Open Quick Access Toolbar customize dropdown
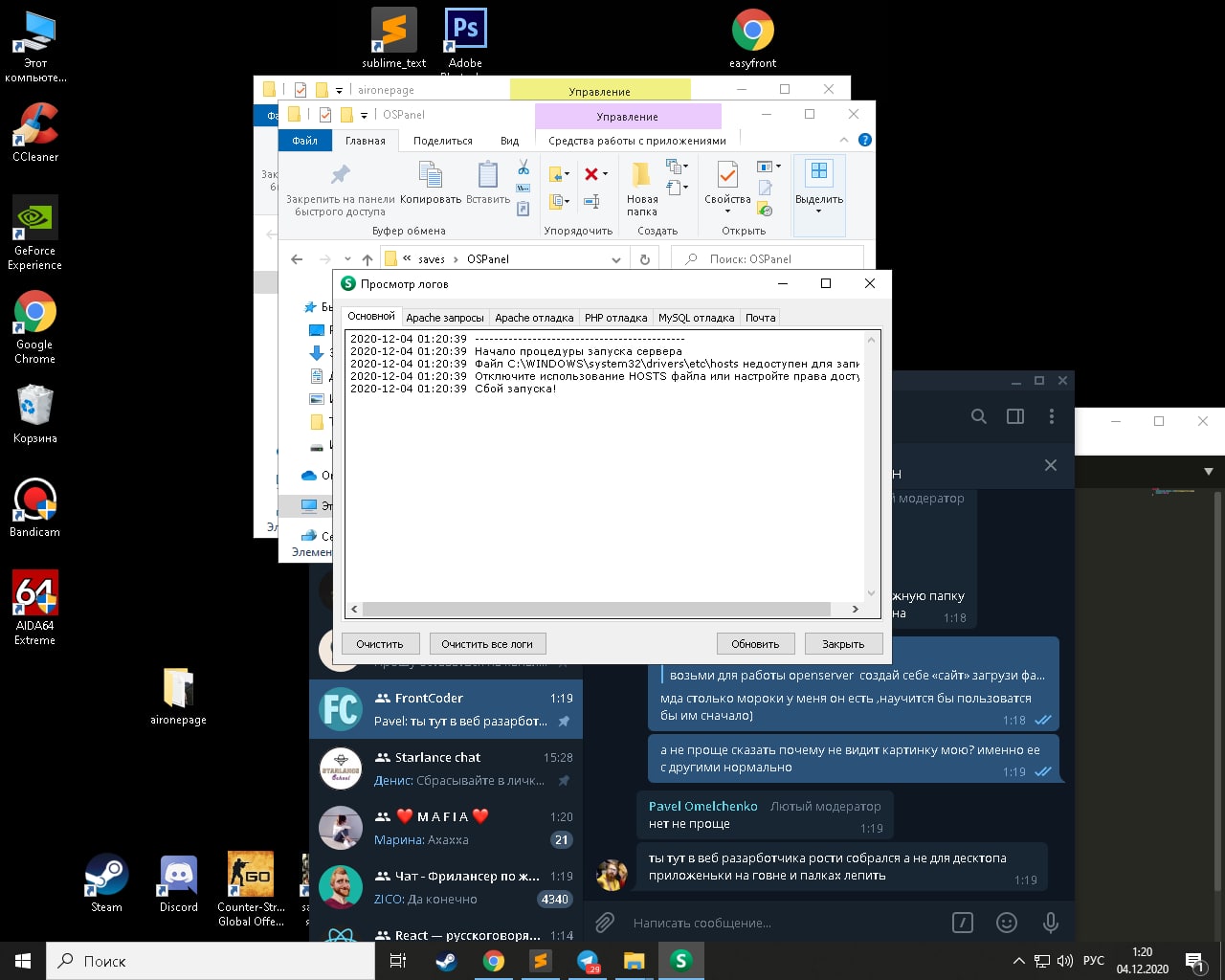Viewport: 1225px width, 980px height. click(x=364, y=115)
